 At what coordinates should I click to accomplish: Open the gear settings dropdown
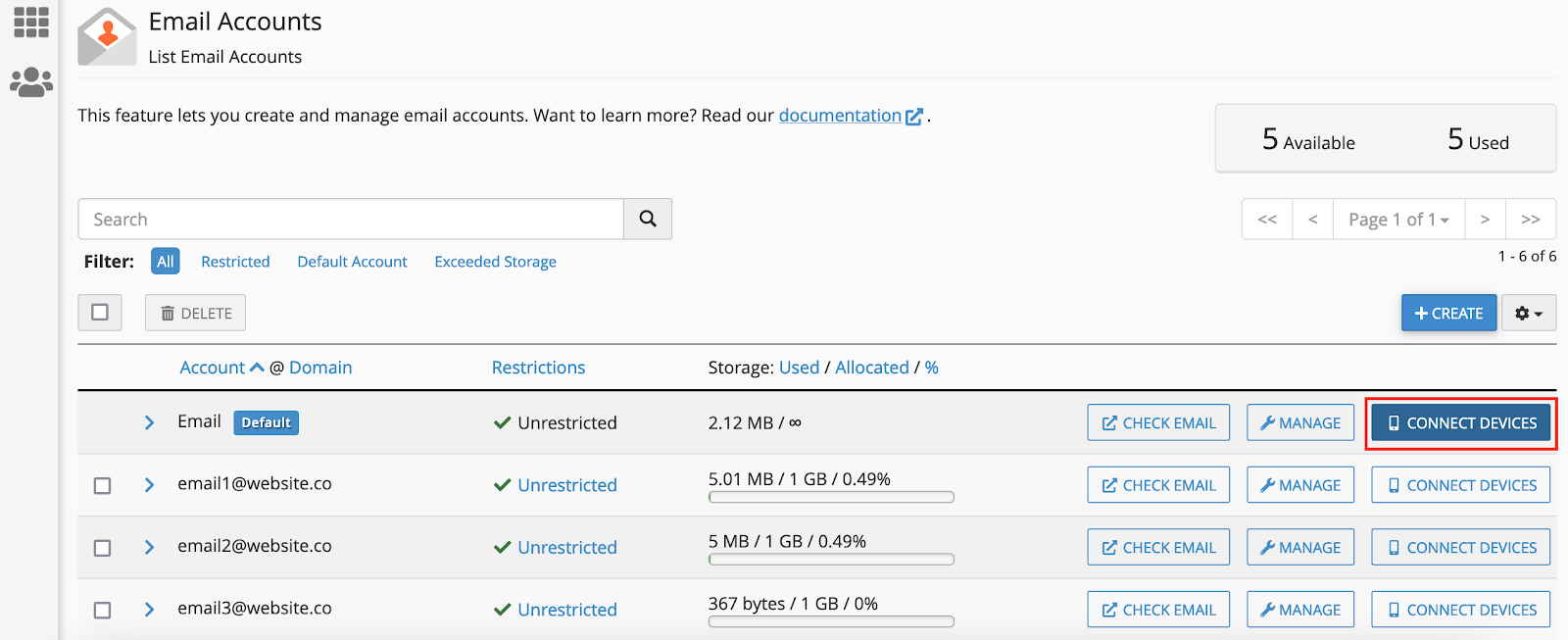click(x=1528, y=314)
